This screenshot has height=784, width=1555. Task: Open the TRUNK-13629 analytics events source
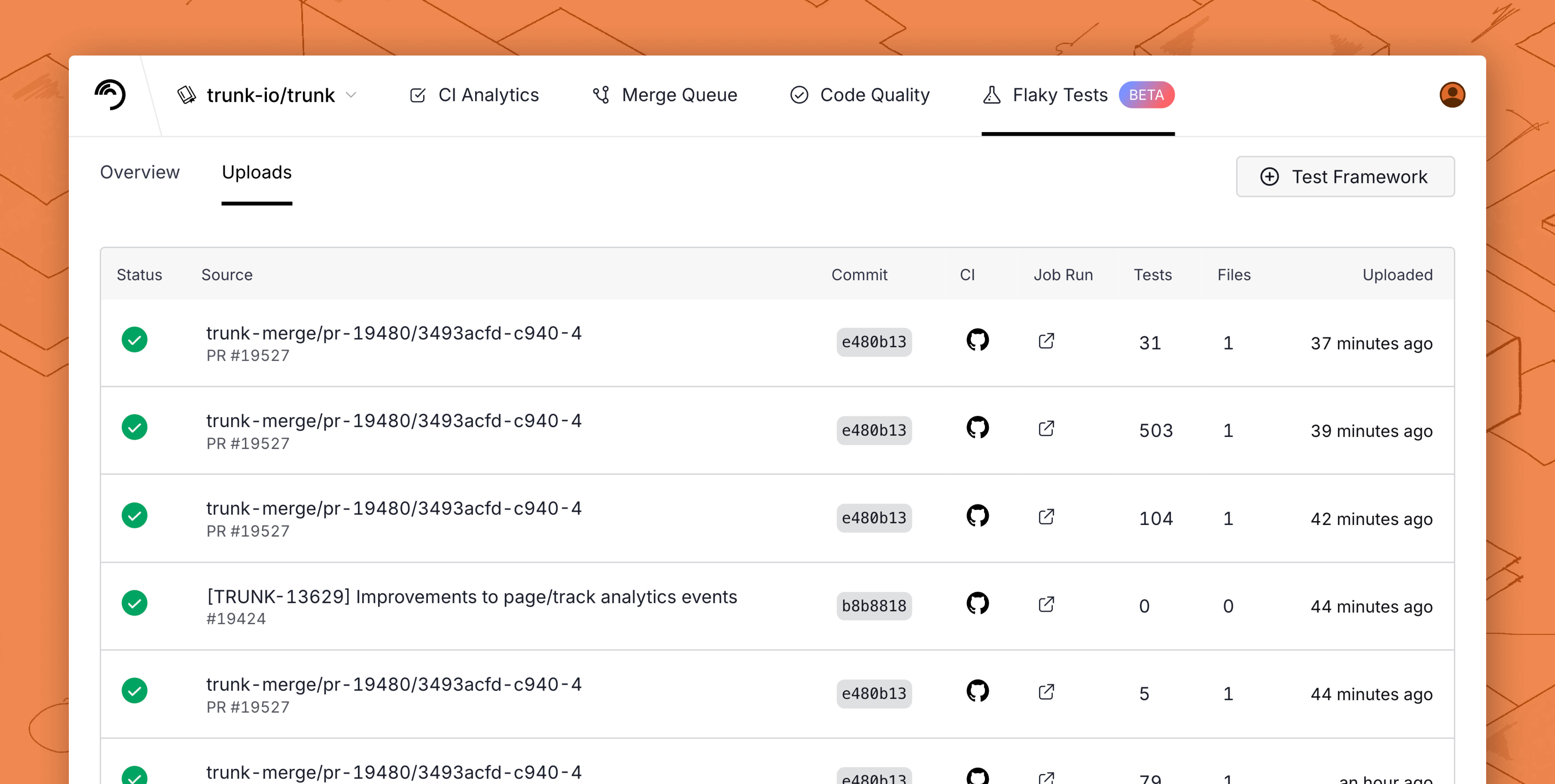[x=472, y=597]
